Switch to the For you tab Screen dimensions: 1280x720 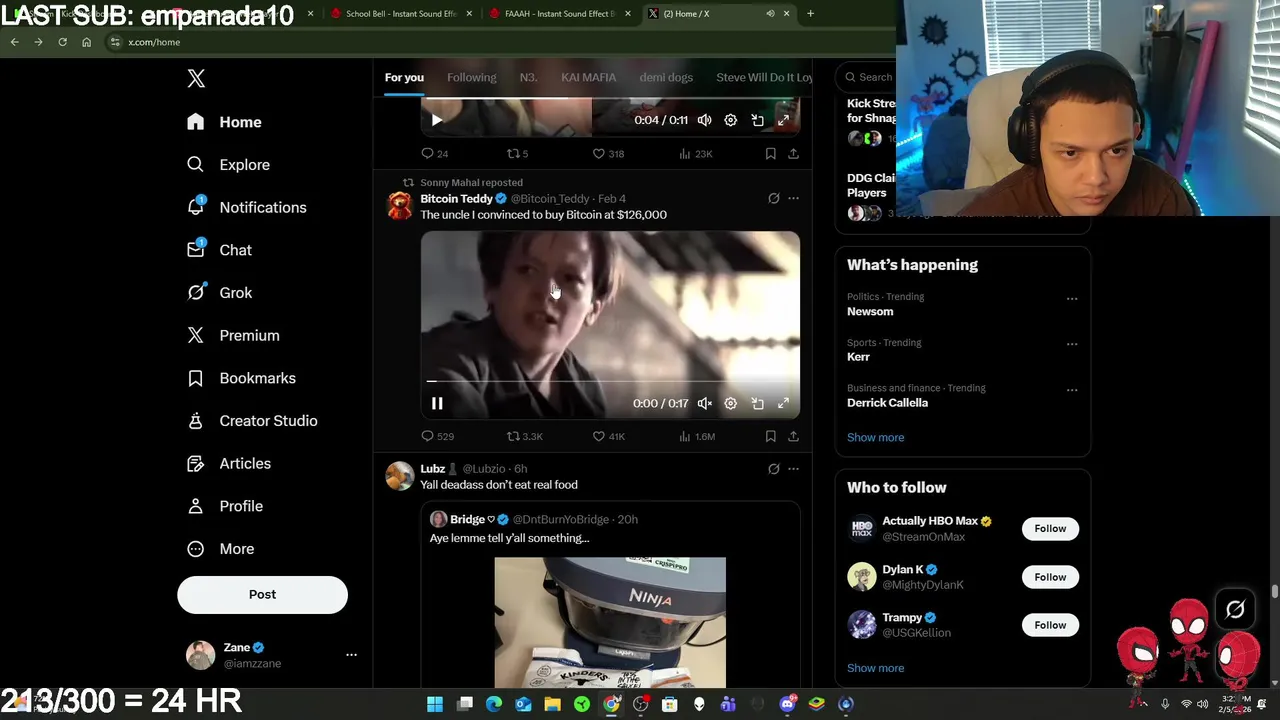[x=404, y=77]
